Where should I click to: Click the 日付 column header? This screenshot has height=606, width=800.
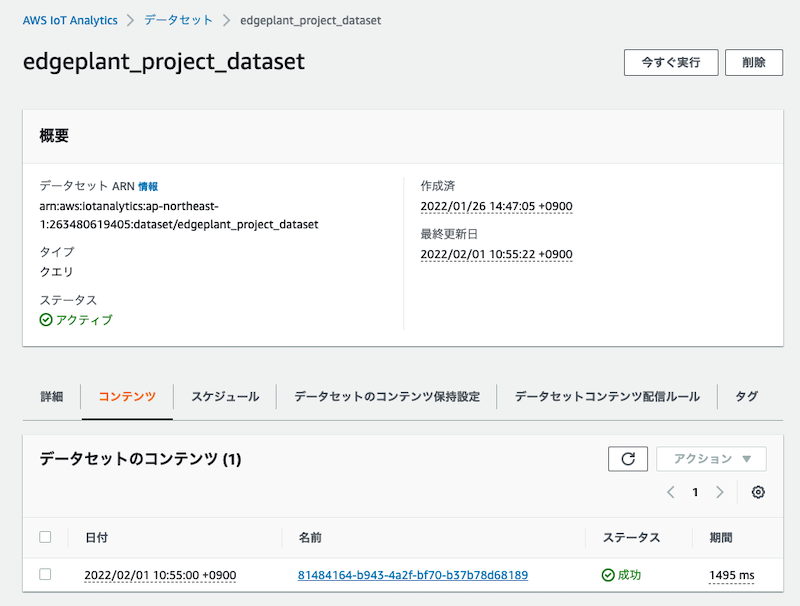point(96,537)
